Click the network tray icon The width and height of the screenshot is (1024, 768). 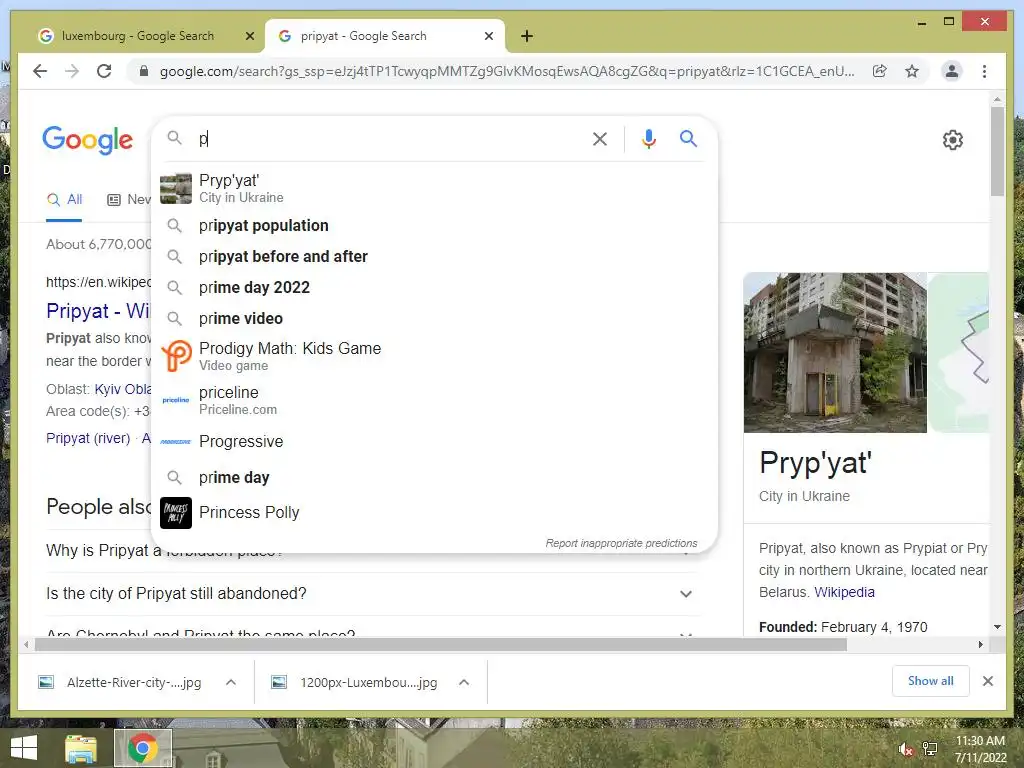(x=929, y=749)
